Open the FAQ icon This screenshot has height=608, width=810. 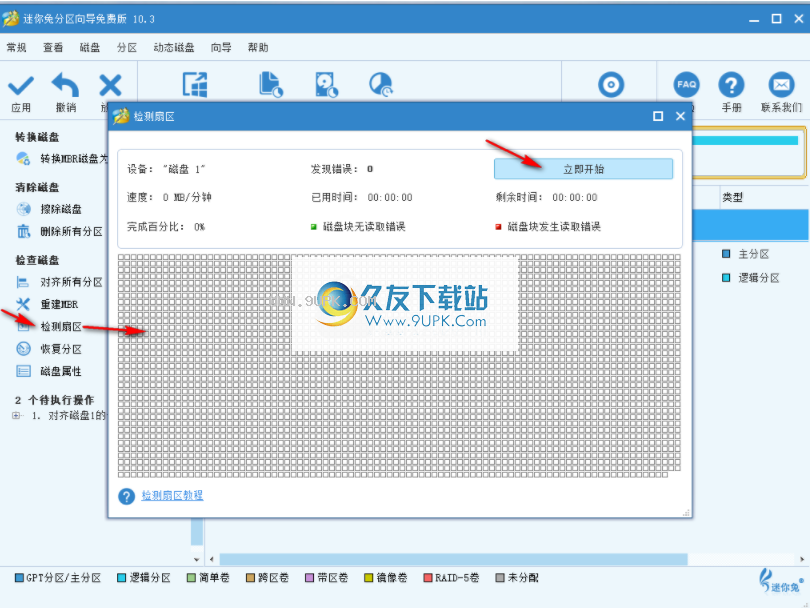tap(686, 85)
